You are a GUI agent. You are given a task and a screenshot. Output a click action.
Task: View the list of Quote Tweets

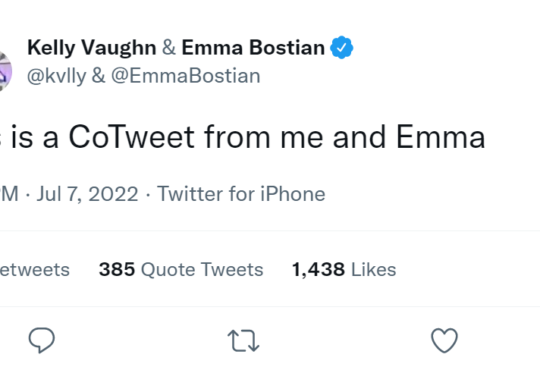coord(181,269)
